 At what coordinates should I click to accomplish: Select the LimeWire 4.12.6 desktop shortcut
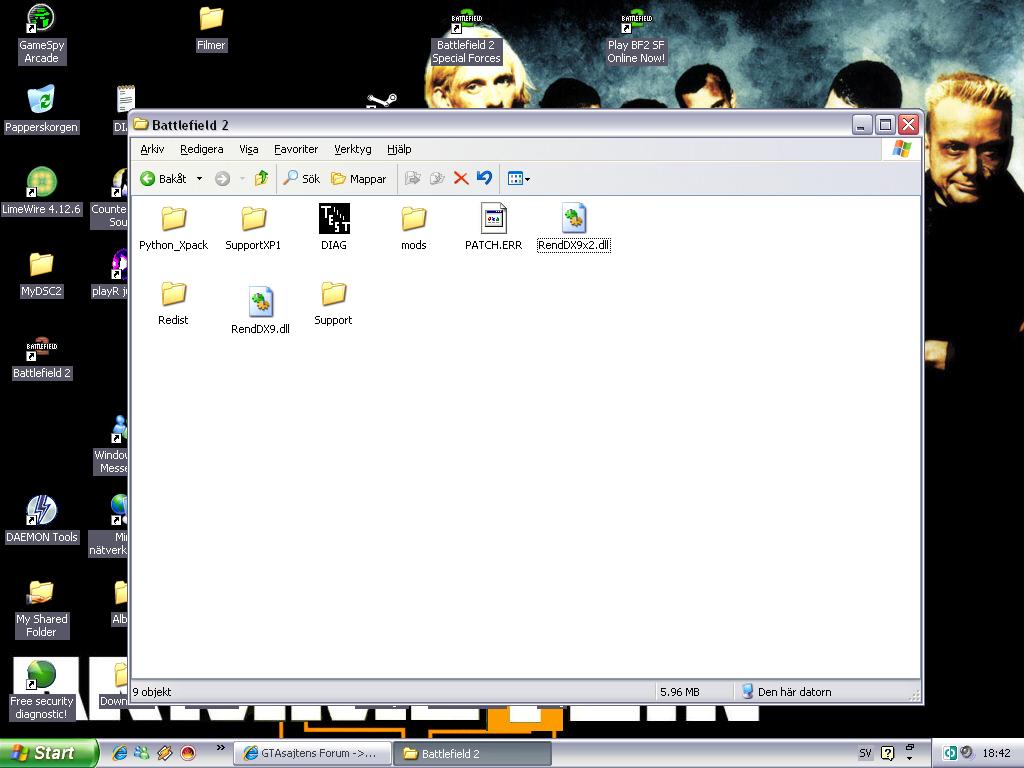click(41, 191)
